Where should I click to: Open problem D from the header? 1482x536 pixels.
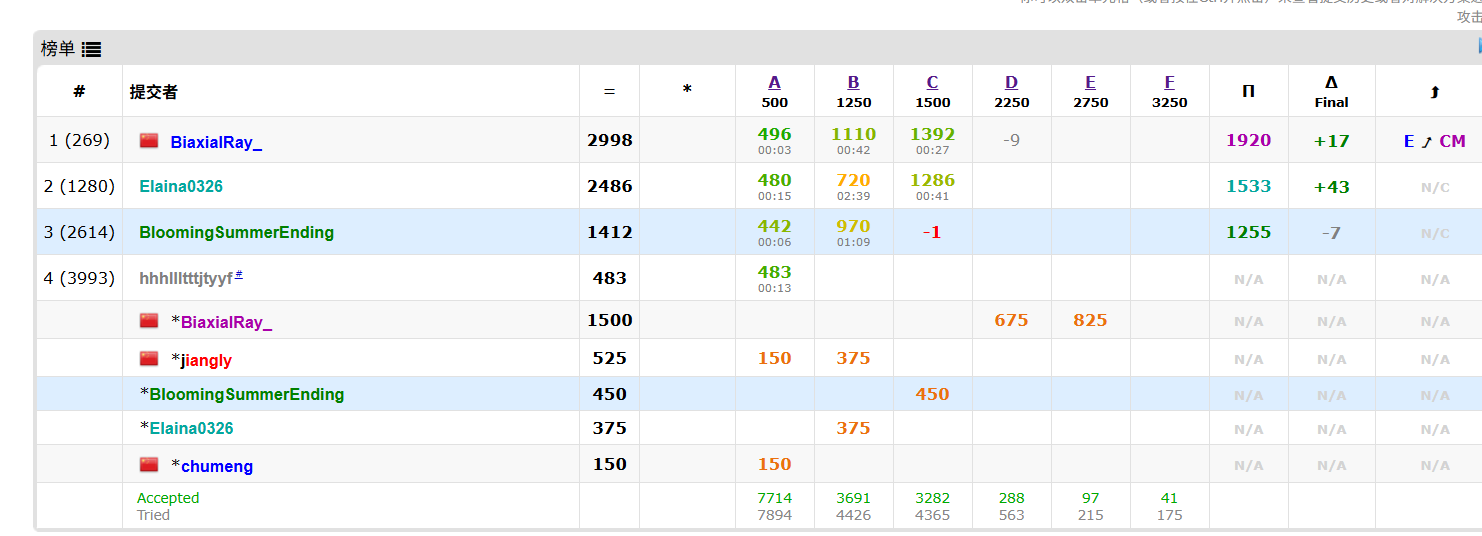1011,83
